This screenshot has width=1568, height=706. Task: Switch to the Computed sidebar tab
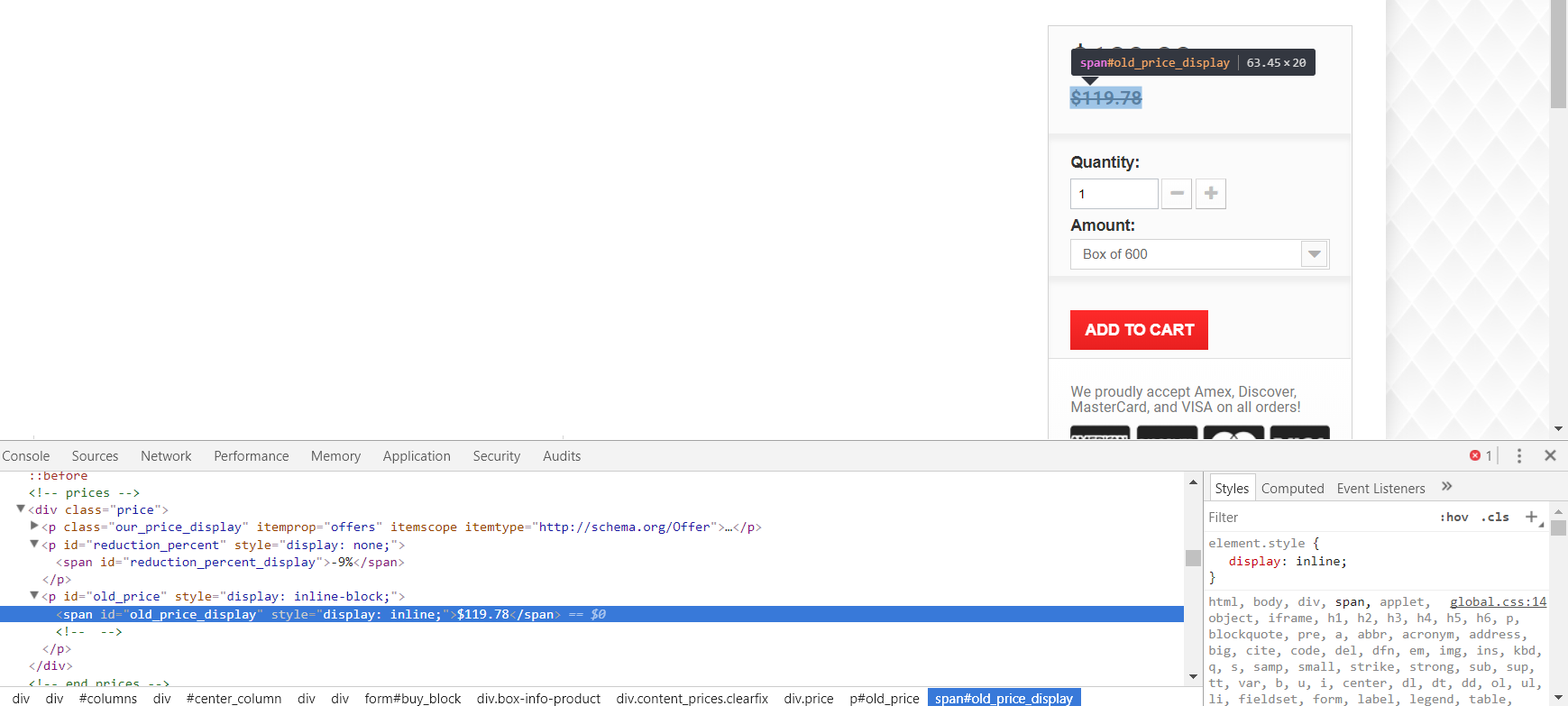tap(1292, 488)
